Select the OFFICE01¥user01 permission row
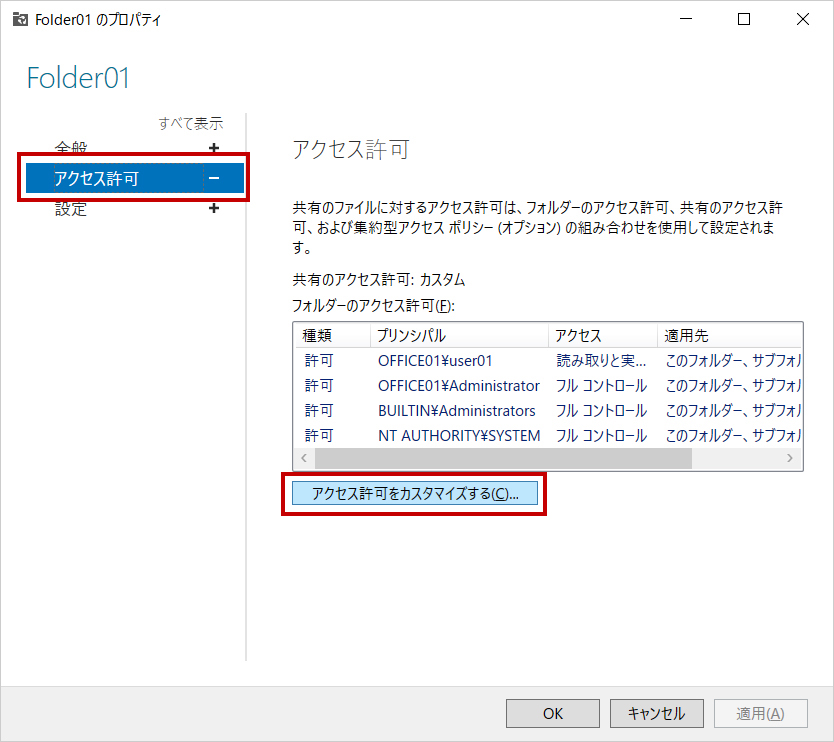This screenshot has width=834, height=742. point(435,360)
